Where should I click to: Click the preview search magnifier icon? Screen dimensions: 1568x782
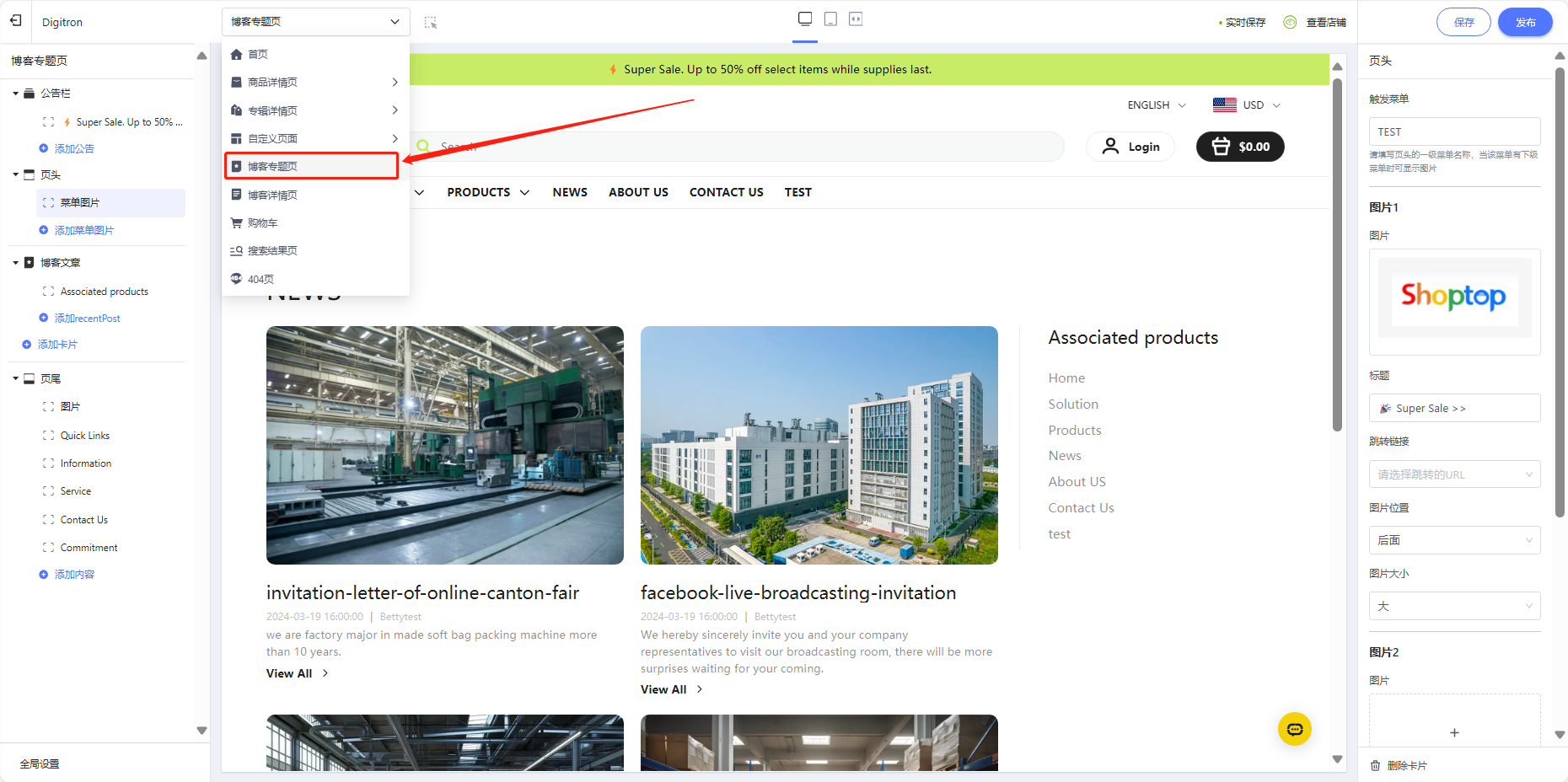pyautogui.click(x=423, y=146)
